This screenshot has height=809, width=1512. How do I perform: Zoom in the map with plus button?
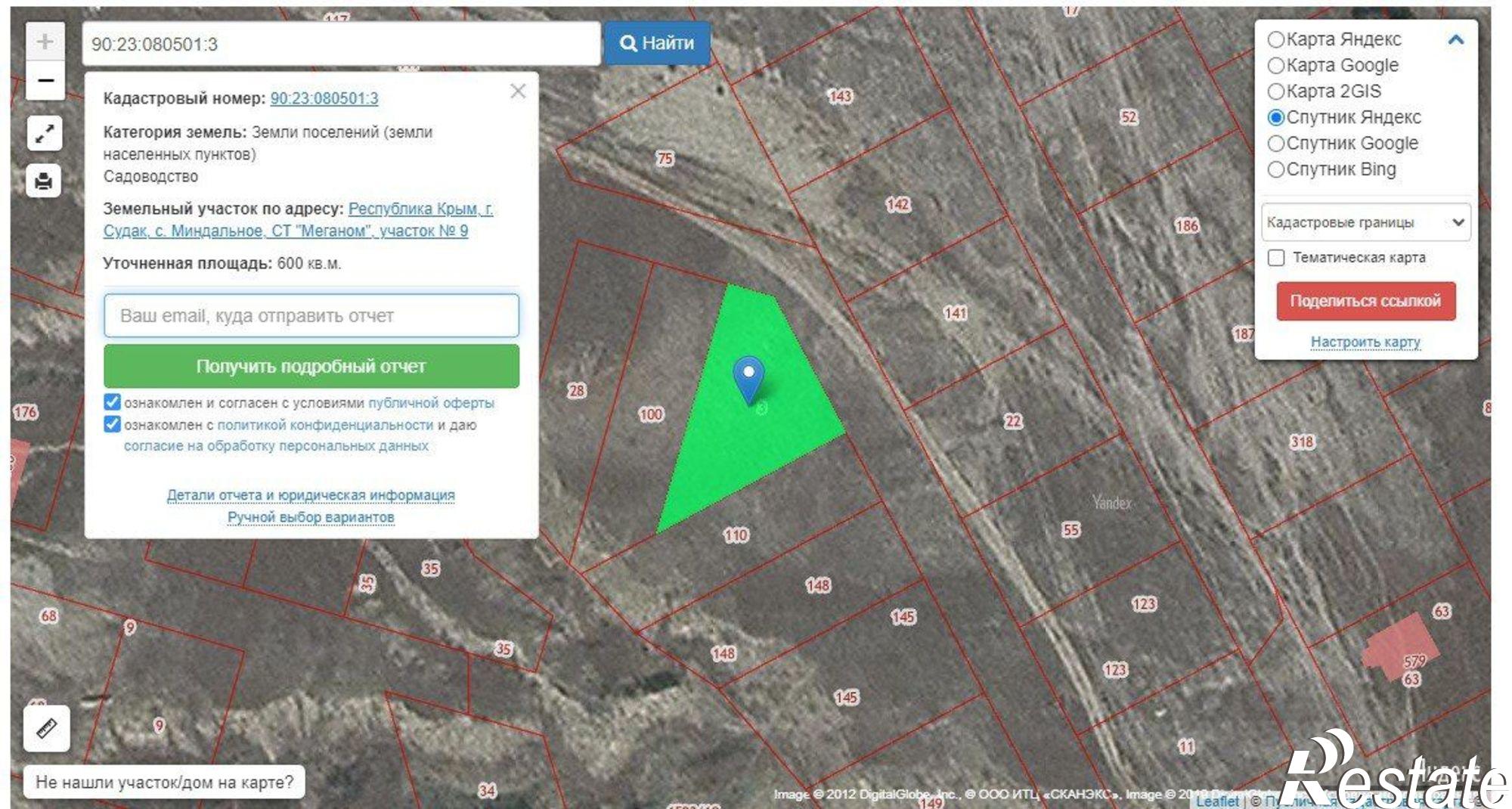point(45,42)
